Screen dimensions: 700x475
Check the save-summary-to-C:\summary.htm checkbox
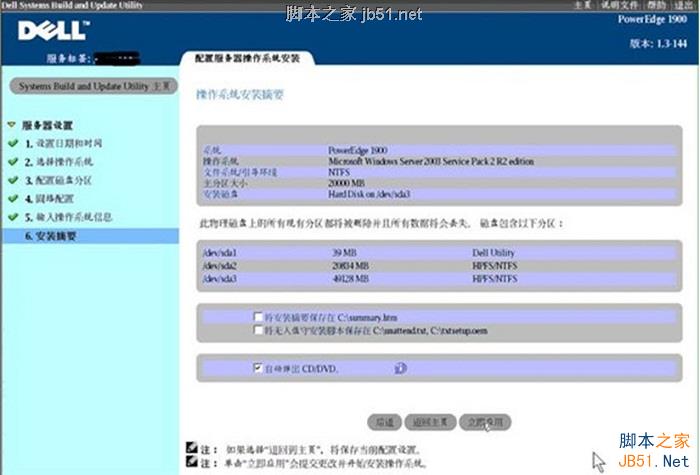coord(258,317)
